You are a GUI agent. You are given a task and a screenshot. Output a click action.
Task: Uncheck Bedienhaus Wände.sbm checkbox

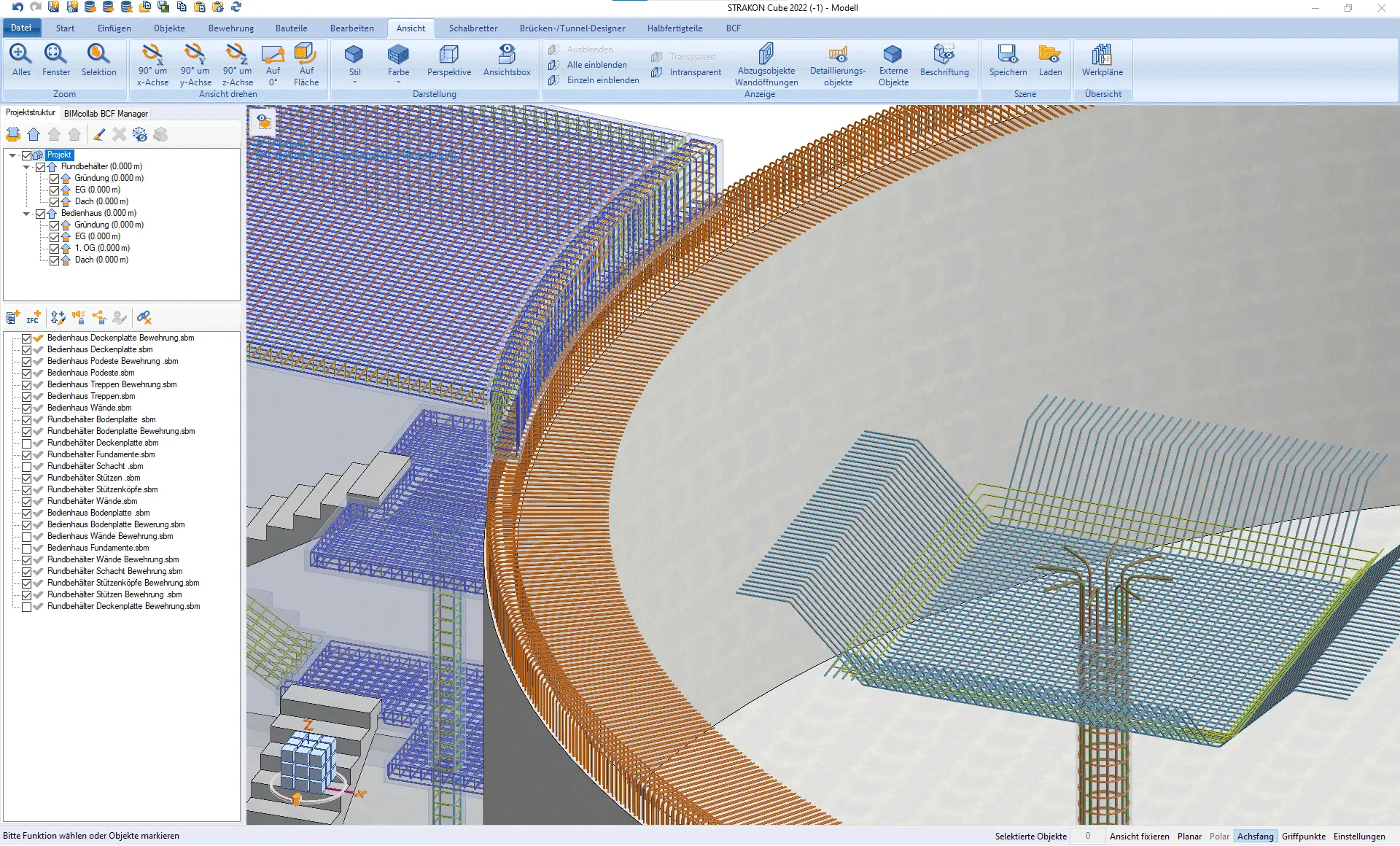tap(27, 408)
